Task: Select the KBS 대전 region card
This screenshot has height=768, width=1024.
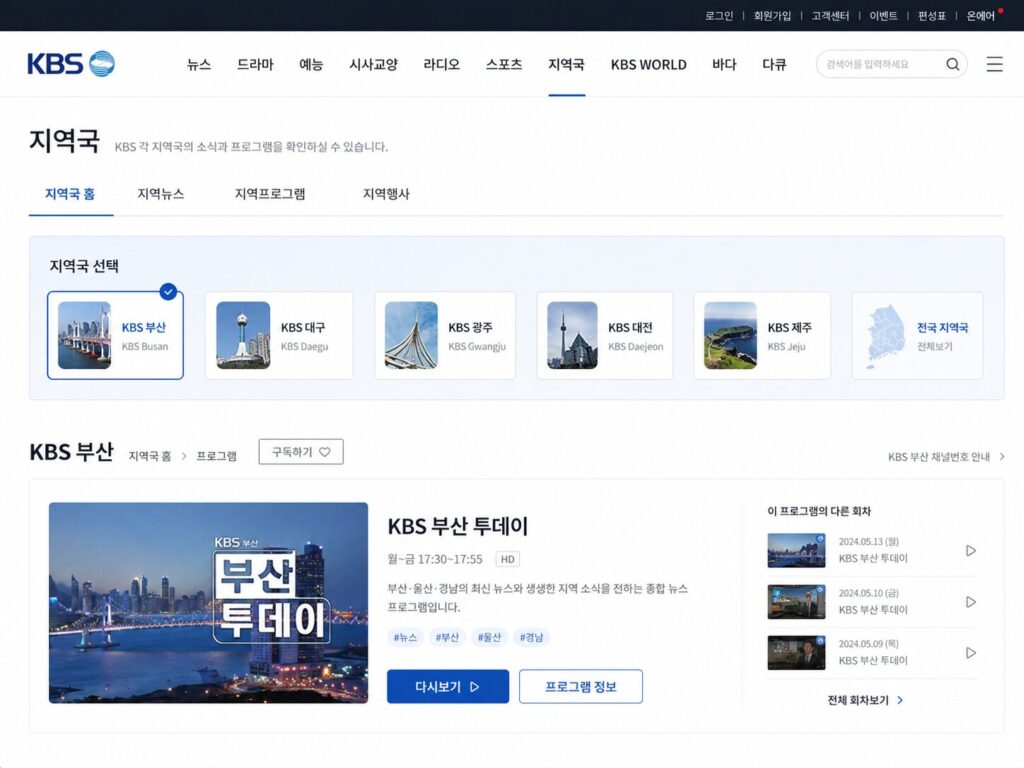Action: pos(605,336)
